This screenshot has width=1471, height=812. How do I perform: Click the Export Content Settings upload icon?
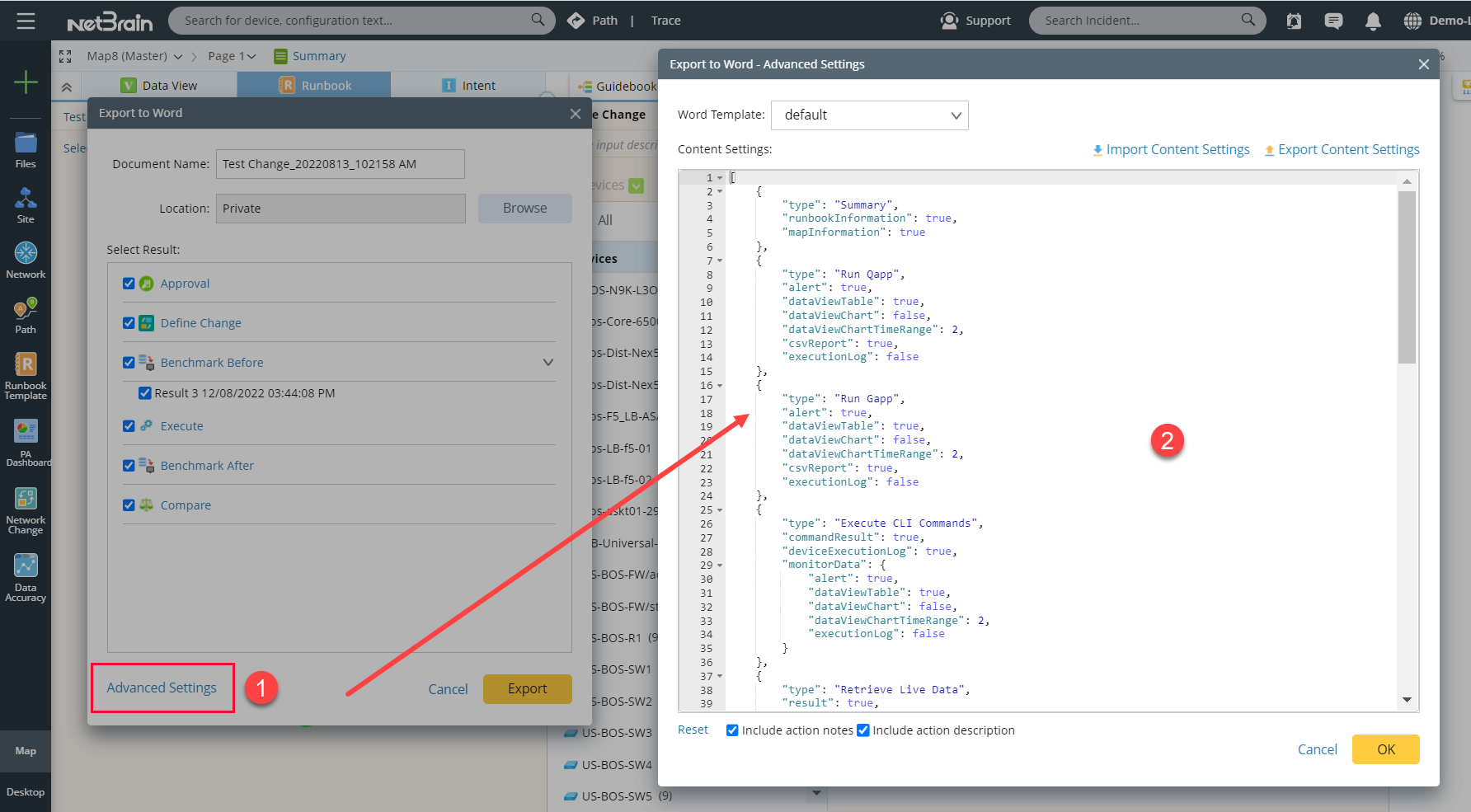tap(1270, 150)
